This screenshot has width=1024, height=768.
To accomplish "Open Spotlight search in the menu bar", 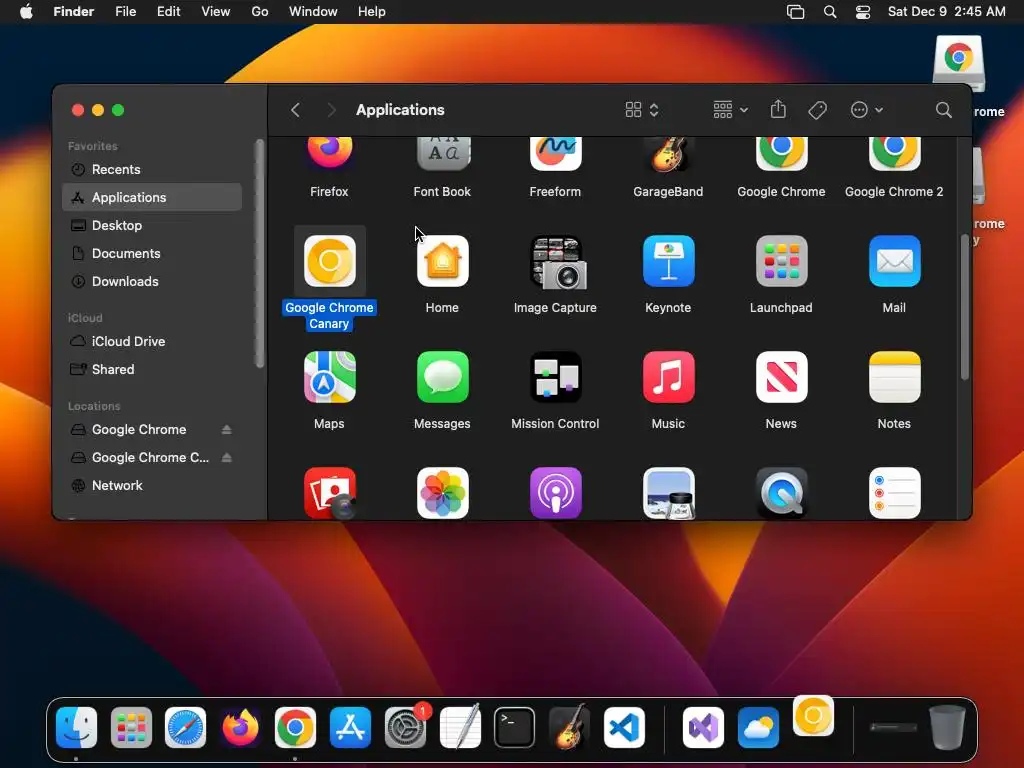I will click(x=829, y=12).
